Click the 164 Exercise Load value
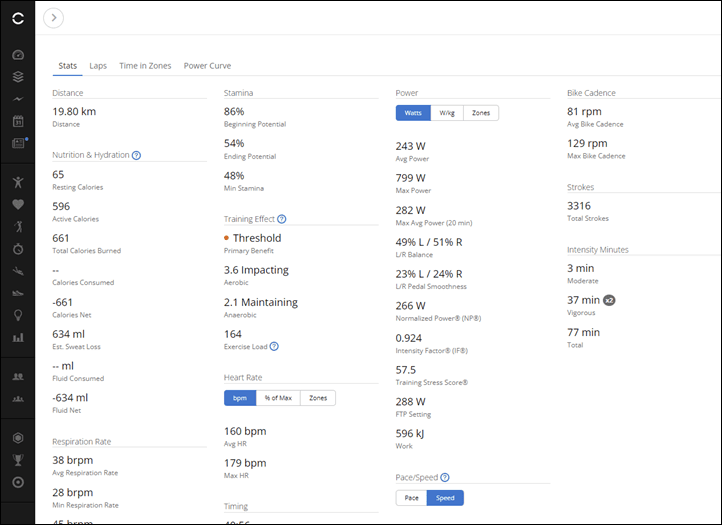 pos(233,334)
